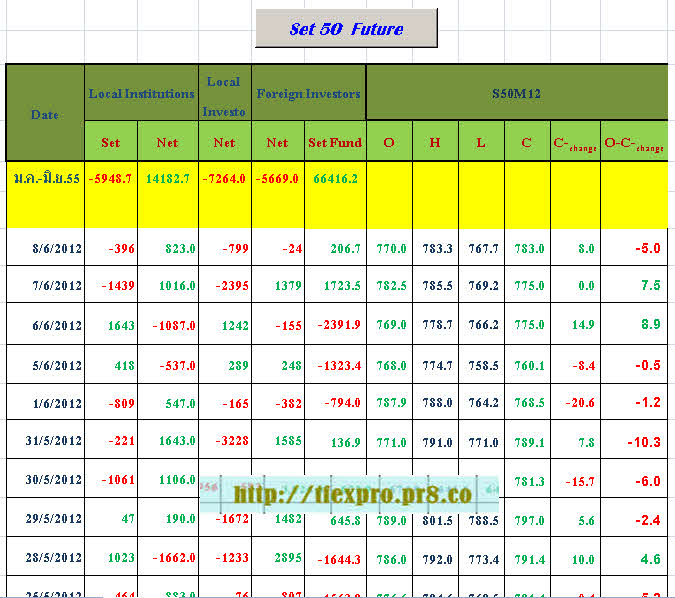Click the O-C change column header

click(634, 142)
